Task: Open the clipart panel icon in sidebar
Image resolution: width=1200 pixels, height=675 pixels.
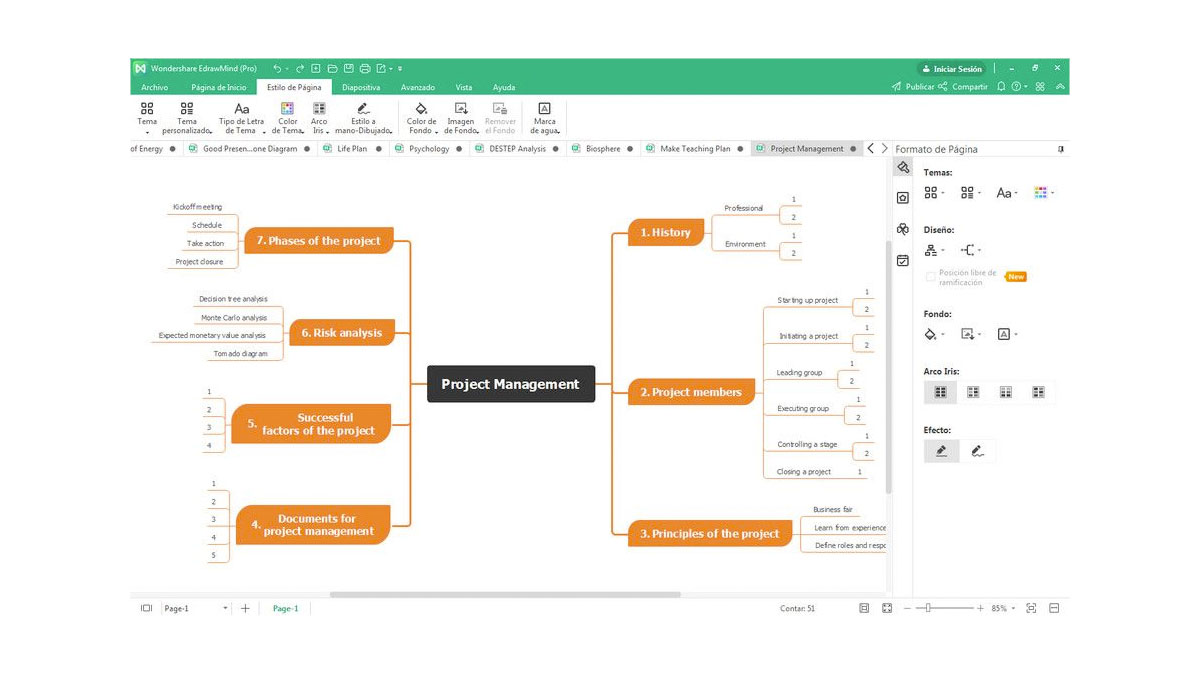Action: click(903, 229)
